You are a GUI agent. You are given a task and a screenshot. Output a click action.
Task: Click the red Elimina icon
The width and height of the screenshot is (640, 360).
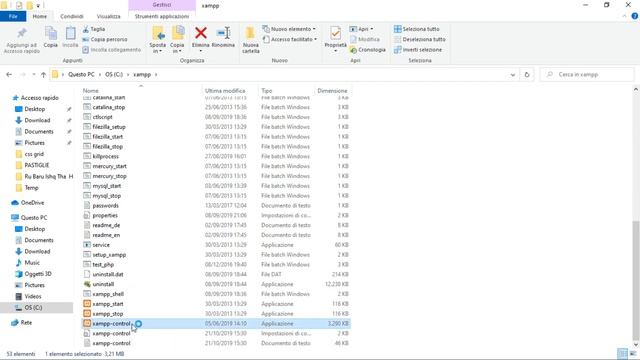tap(200, 33)
